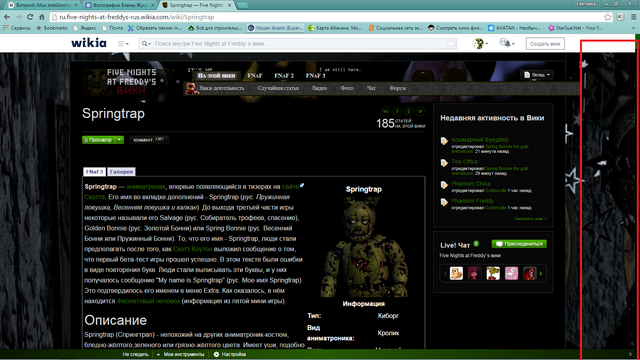Share the page via the Twitter icon
The height and width of the screenshot is (360, 640).
(x=420, y=111)
